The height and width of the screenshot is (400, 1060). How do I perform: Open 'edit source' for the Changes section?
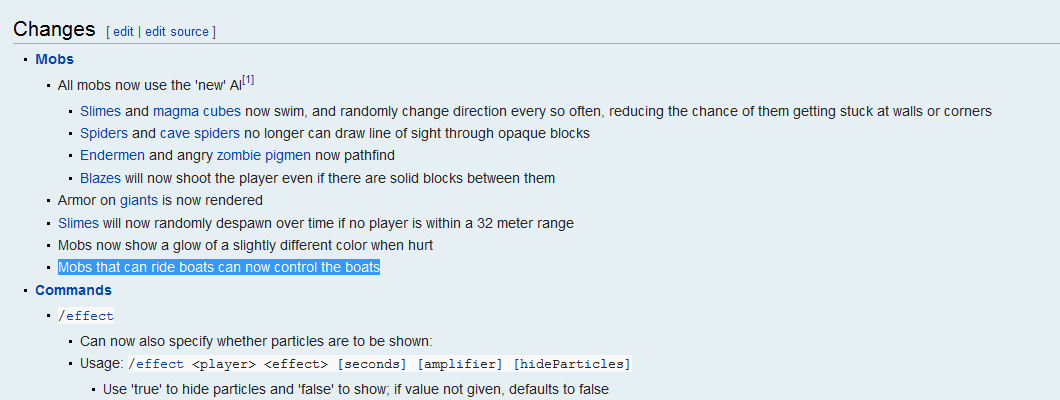tap(177, 31)
